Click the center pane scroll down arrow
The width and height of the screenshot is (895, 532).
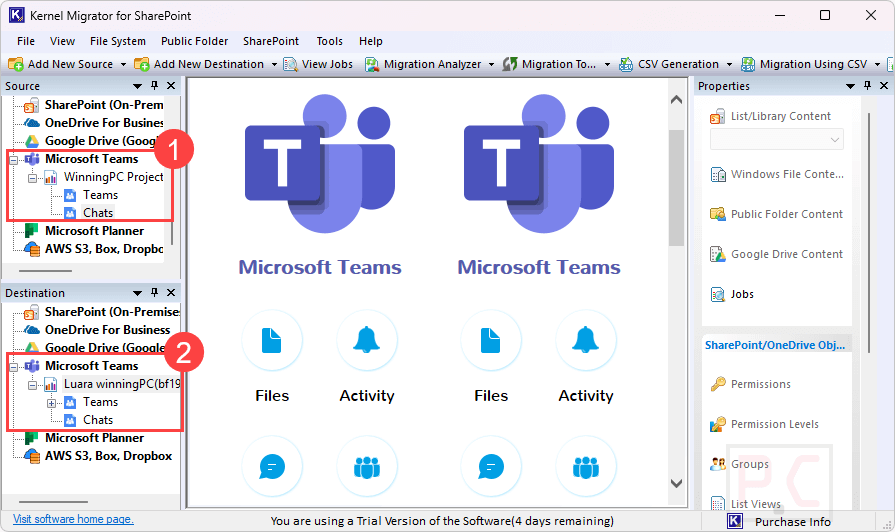pos(676,483)
